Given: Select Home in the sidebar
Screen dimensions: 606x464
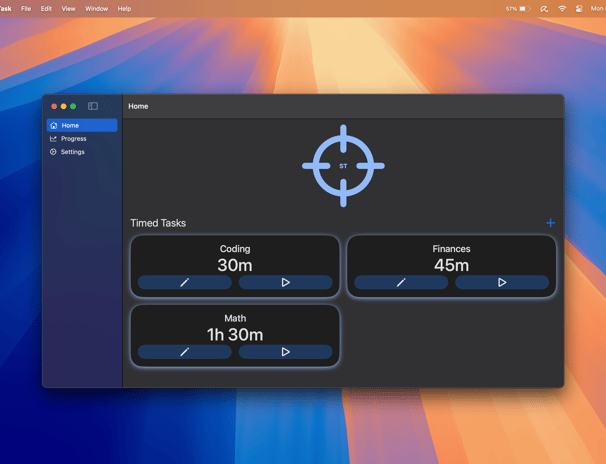Looking at the screenshot, I should tap(82, 125).
